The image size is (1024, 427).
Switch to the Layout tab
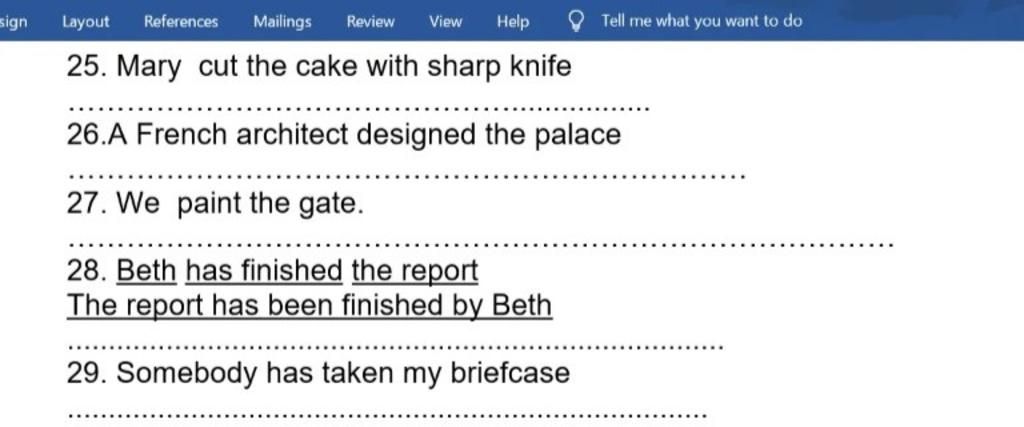pos(86,21)
